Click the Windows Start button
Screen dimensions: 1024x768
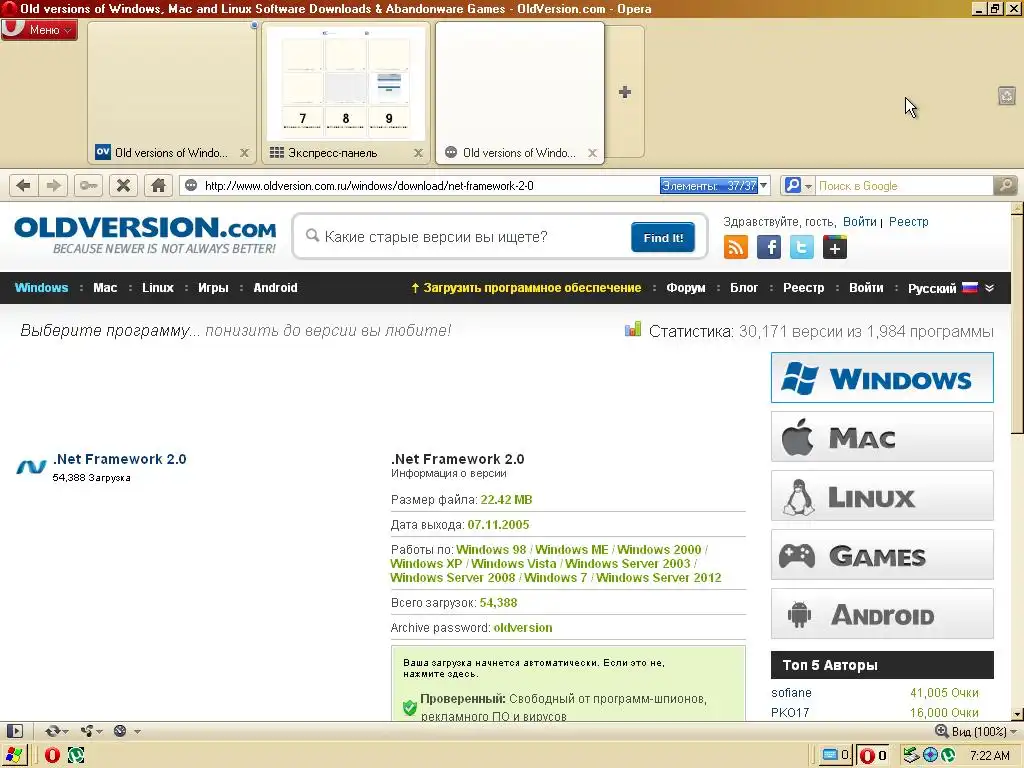[x=12, y=756]
